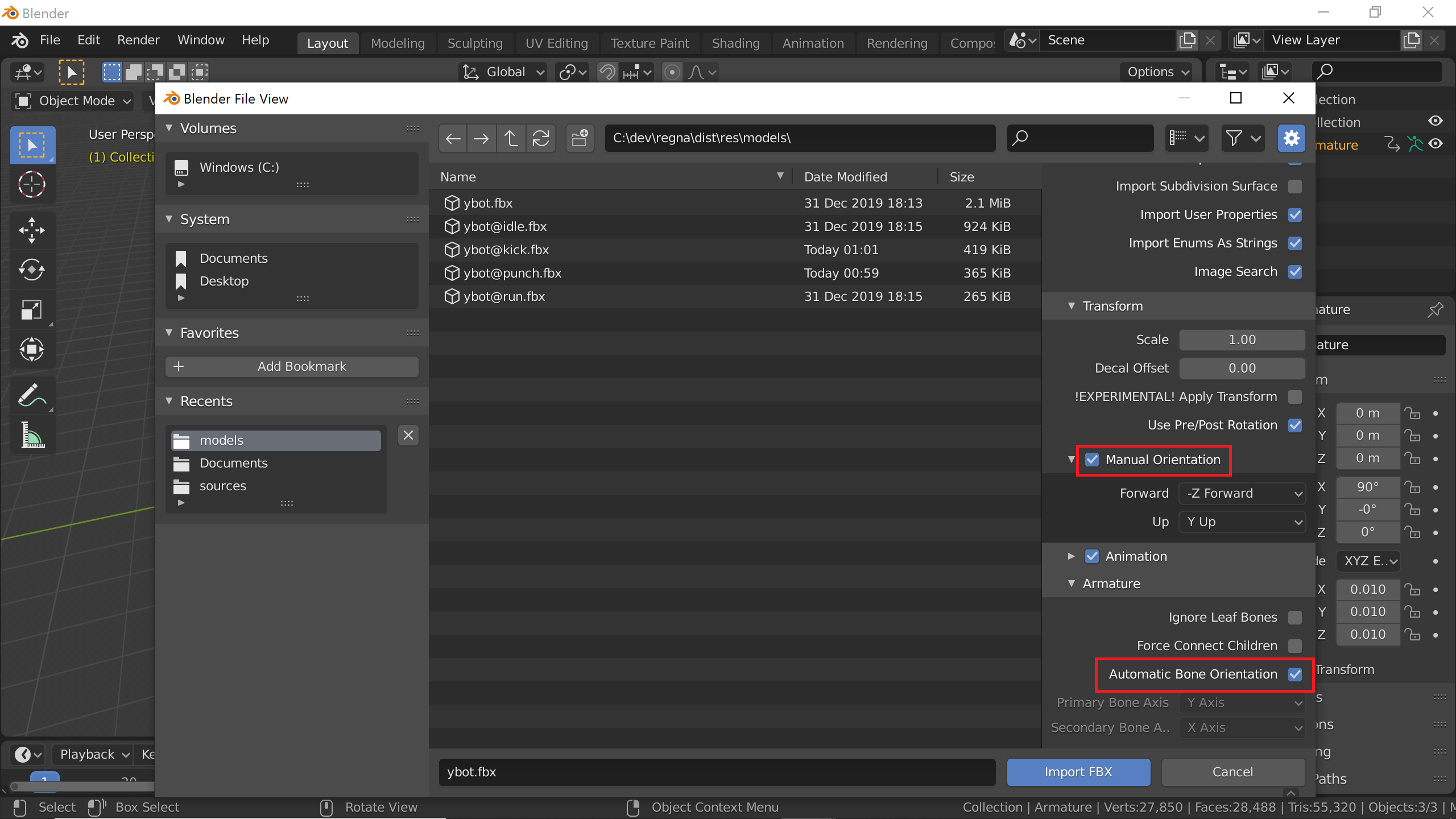Viewport: 1456px width, 819px height.
Task: Activate the Select Box tool
Action: pyautogui.click(x=32, y=144)
